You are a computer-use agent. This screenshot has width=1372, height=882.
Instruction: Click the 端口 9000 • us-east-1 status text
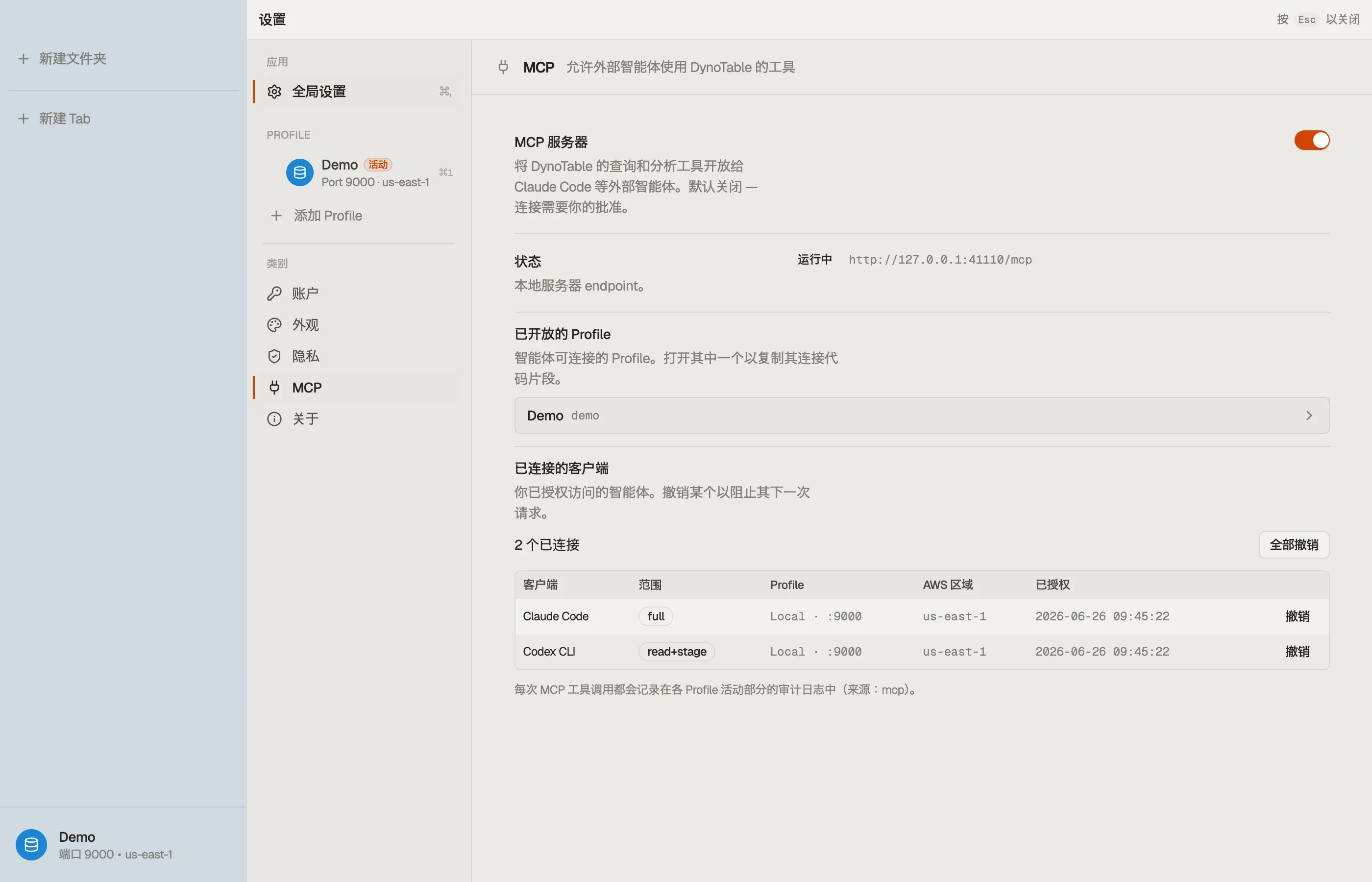115,855
